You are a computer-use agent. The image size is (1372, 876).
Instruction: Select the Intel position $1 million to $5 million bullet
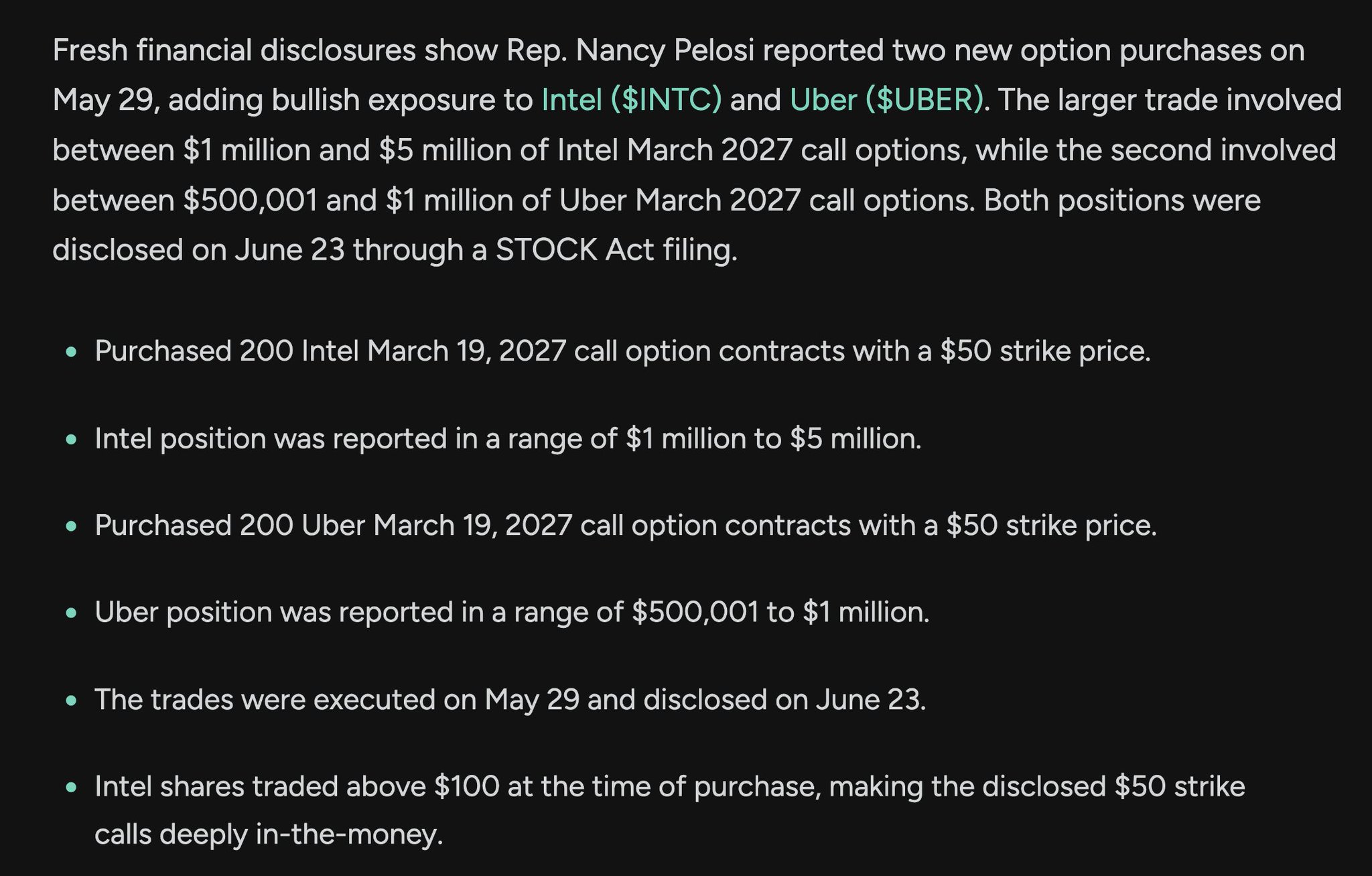pos(508,438)
